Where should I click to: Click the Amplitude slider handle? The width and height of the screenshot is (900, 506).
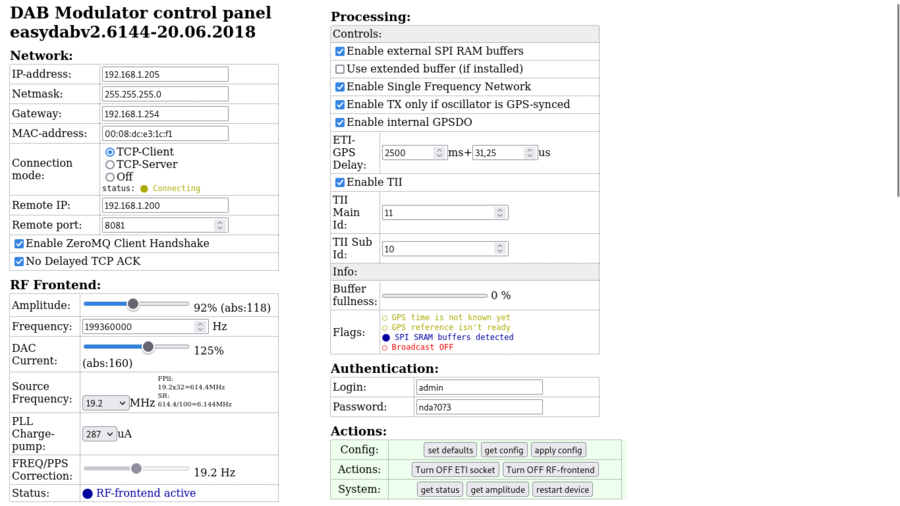point(133,304)
